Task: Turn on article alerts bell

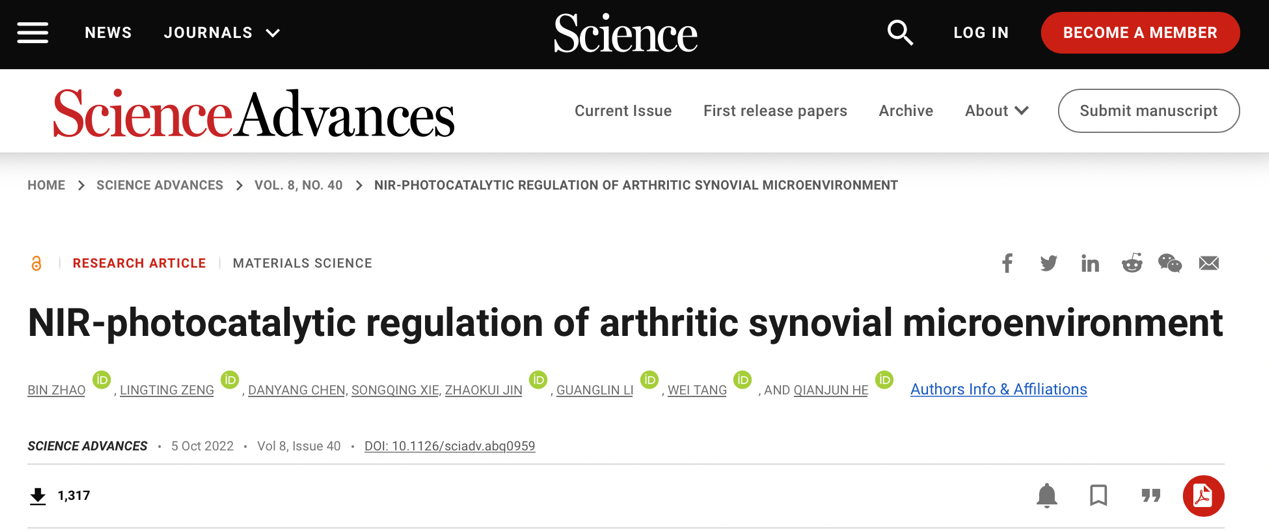Action: click(1047, 496)
